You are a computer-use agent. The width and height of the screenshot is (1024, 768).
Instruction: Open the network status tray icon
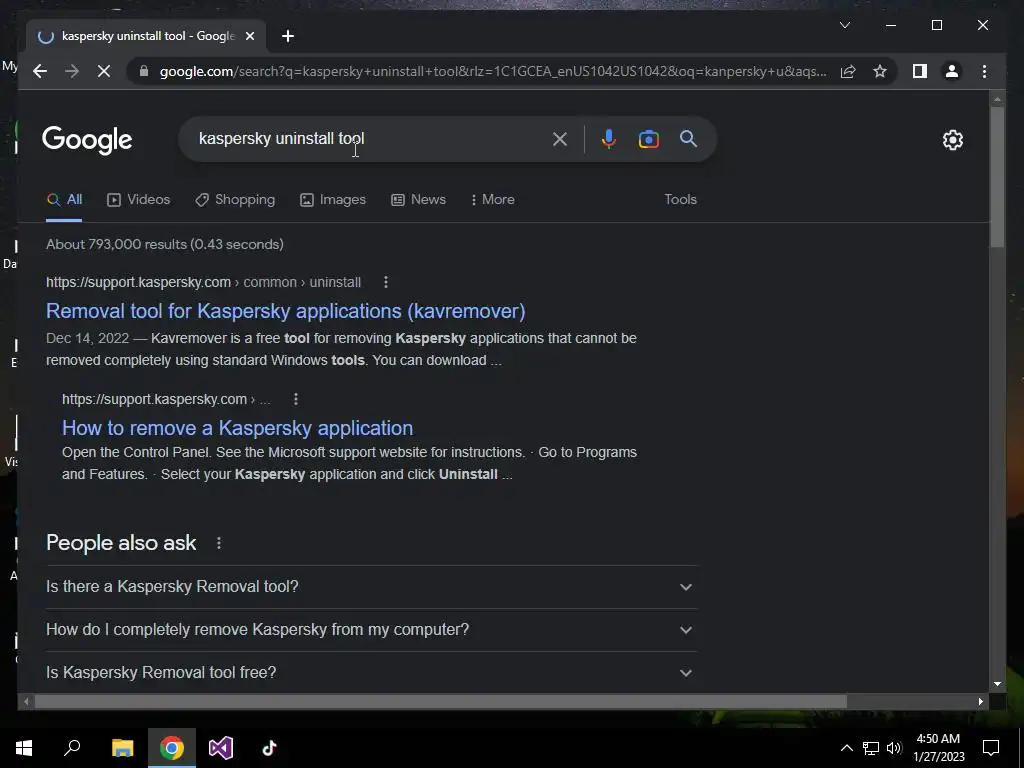871,748
